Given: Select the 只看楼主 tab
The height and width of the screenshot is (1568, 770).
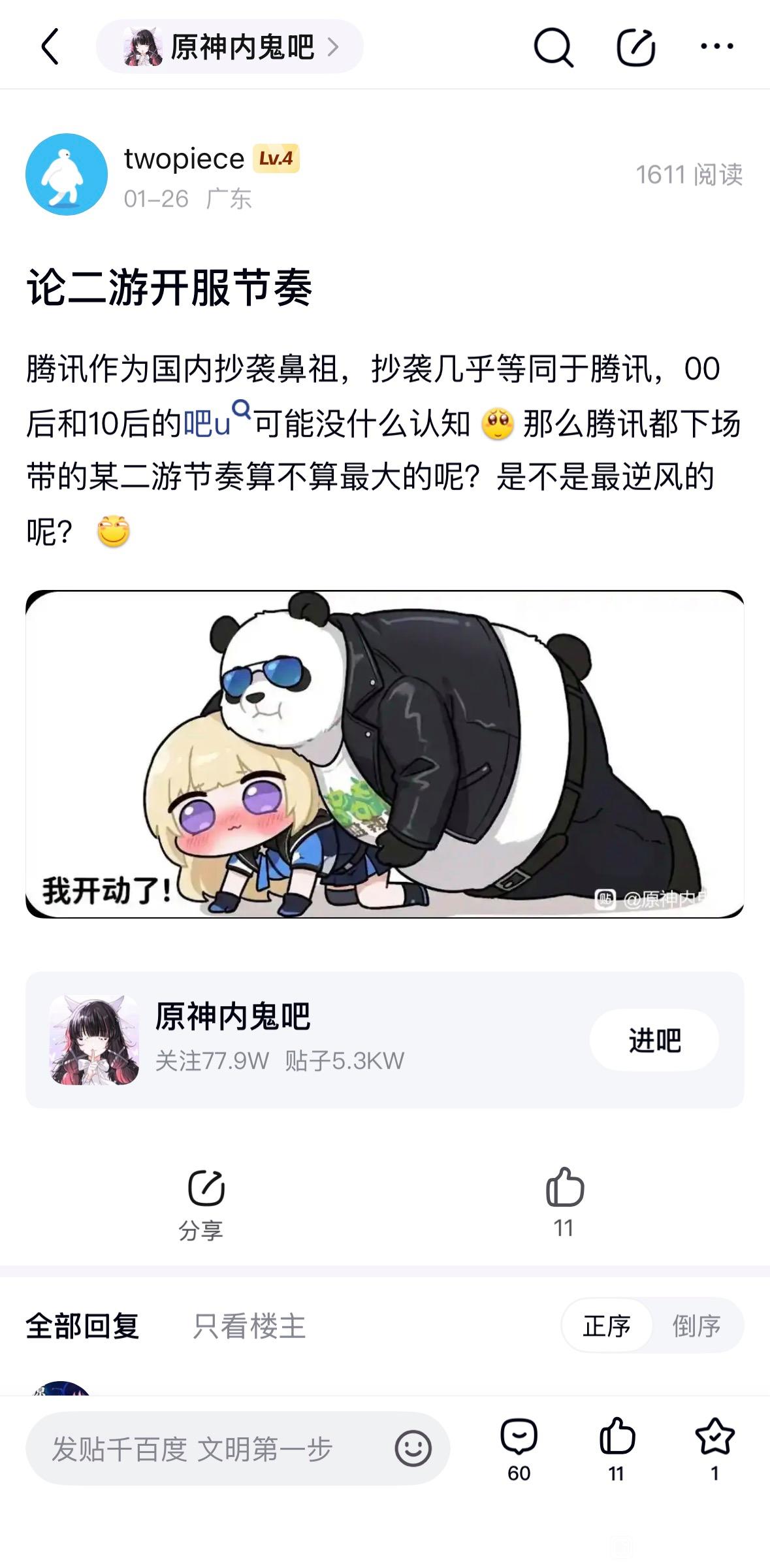Looking at the screenshot, I should click(249, 1326).
